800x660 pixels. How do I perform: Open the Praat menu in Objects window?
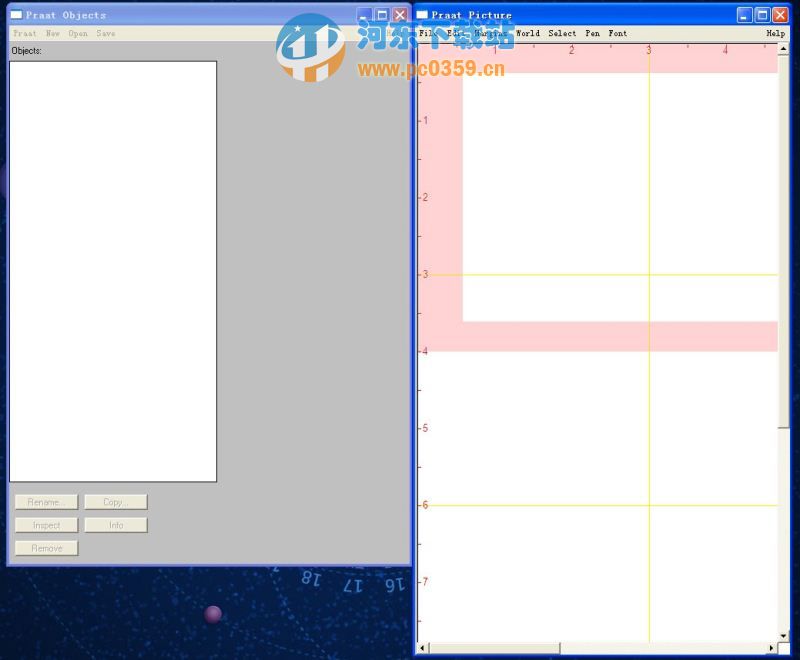[24, 33]
